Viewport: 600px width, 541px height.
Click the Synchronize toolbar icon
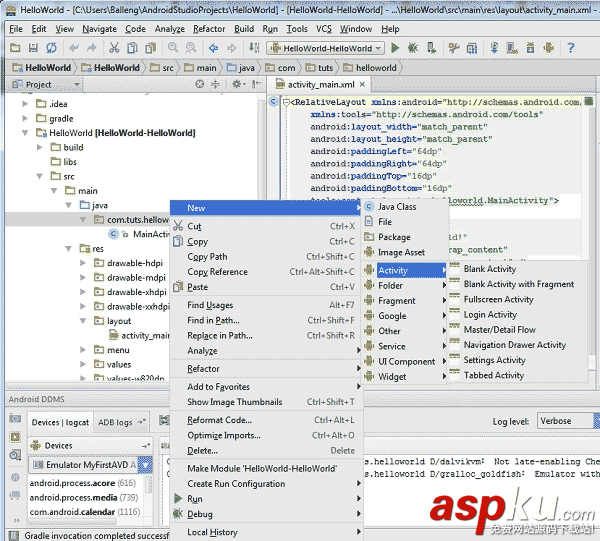pos(51,48)
